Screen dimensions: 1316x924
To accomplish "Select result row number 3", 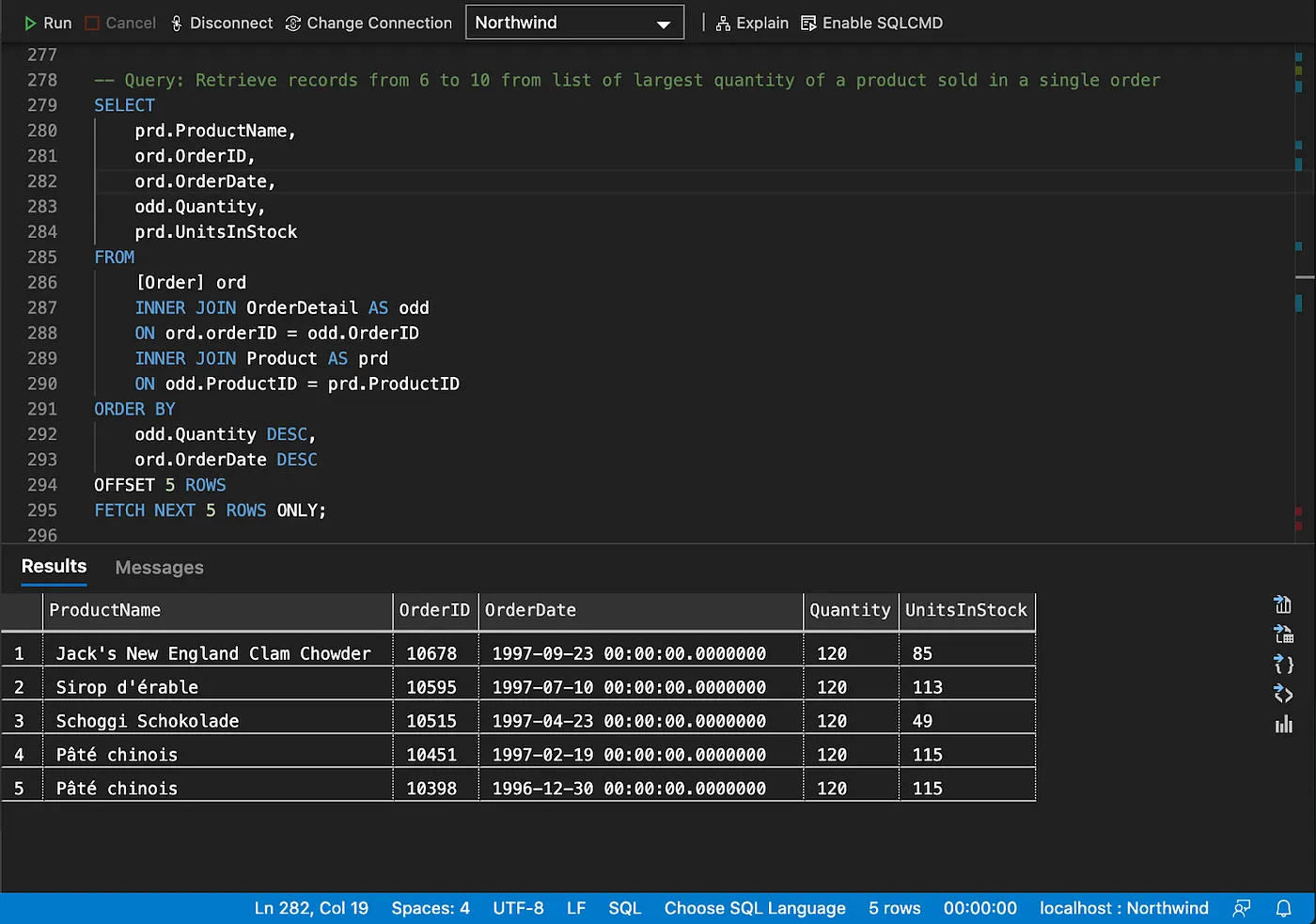I will (21, 721).
